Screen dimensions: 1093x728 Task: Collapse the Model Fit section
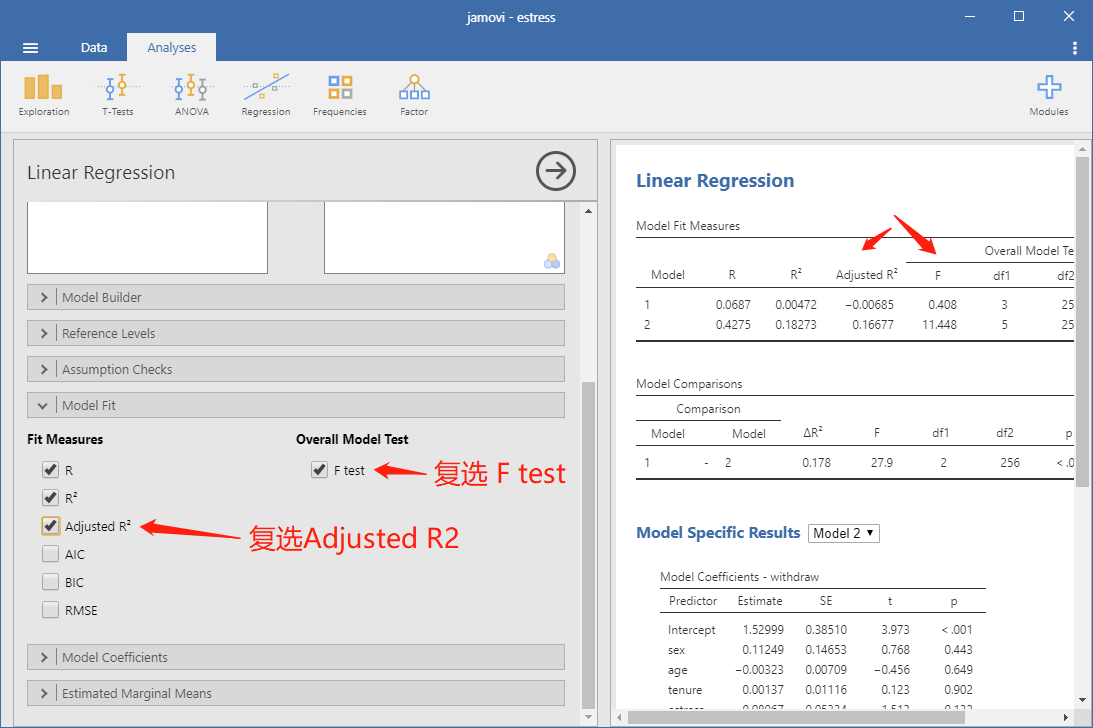point(296,405)
